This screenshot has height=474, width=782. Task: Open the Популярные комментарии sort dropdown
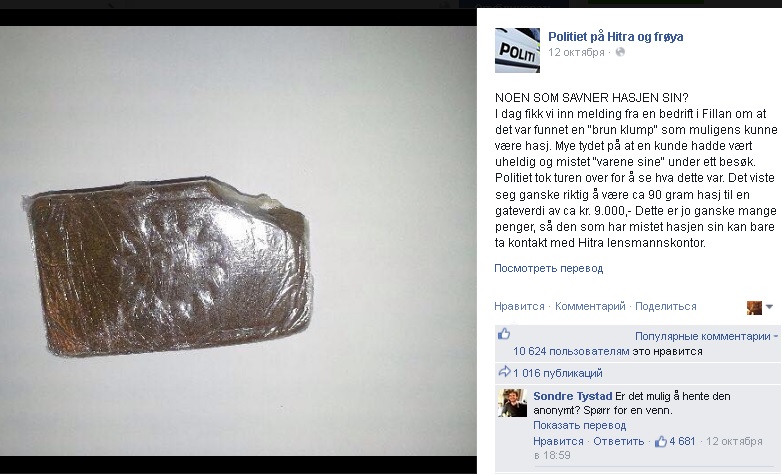[706, 336]
